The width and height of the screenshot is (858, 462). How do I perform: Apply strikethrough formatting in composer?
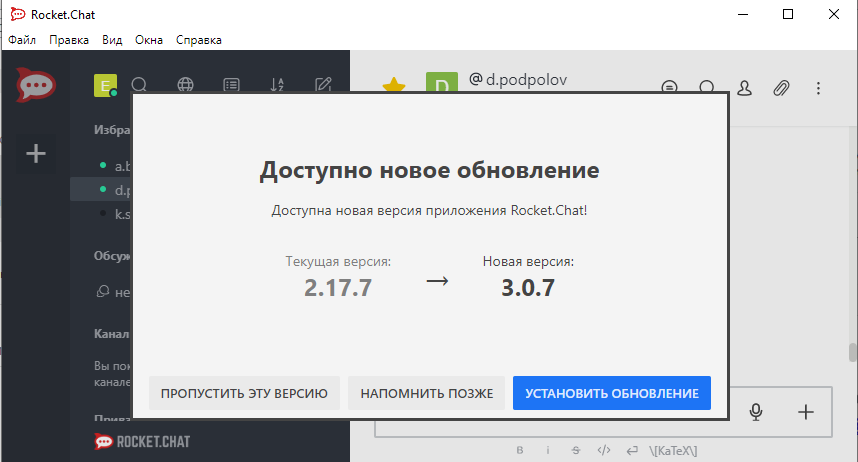point(576,450)
